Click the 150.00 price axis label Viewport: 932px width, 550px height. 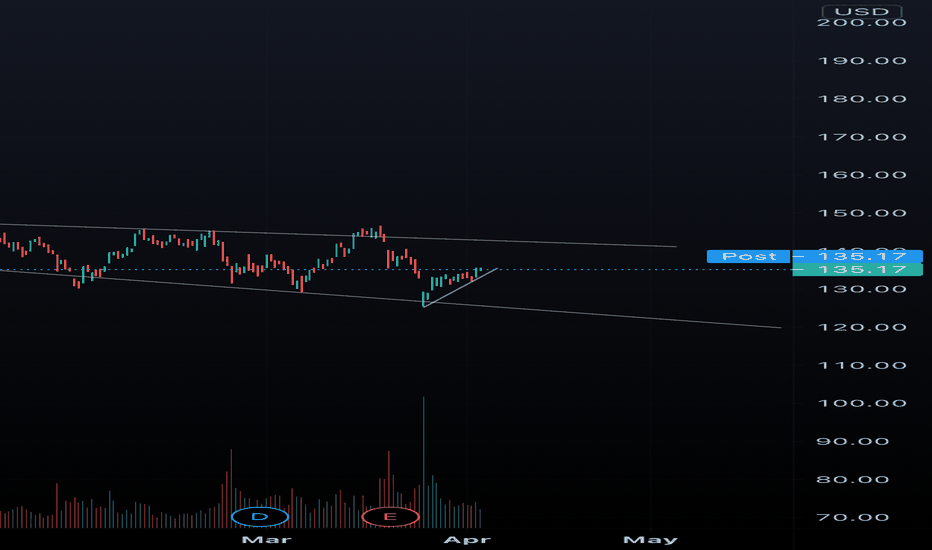coord(862,213)
